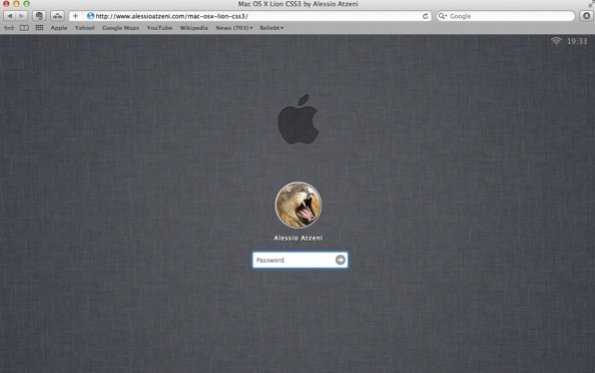Click the Wi-Fi status icon
595x373 pixels.
point(556,41)
